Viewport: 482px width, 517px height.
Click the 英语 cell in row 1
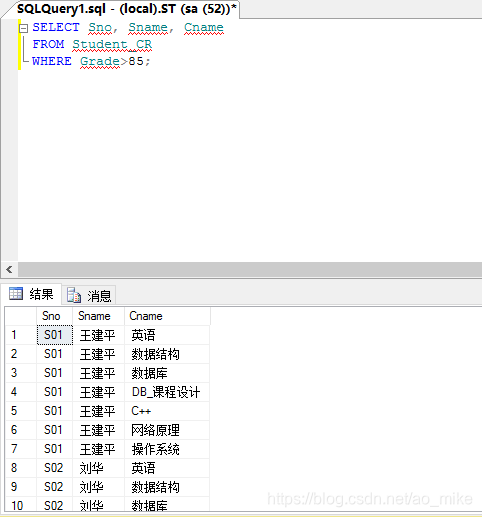tap(167, 335)
